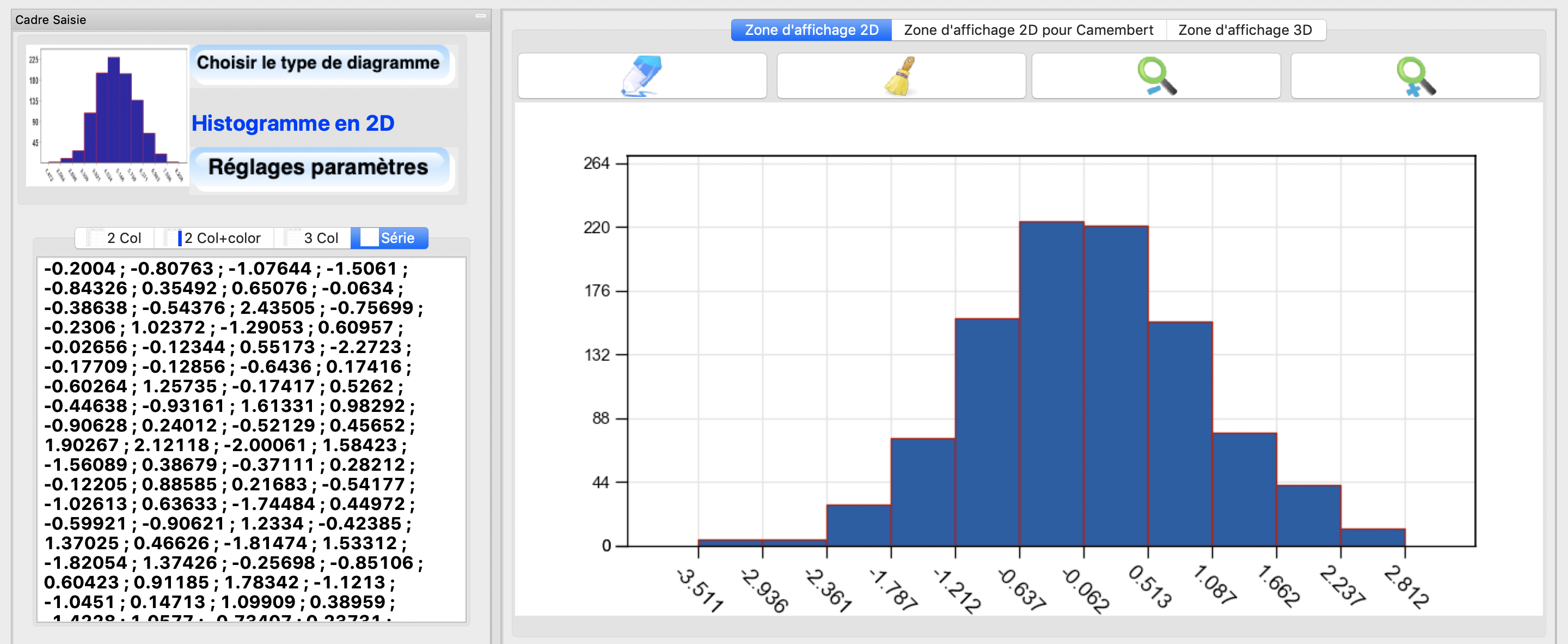Click the zoom out magnifier icon
The width and height of the screenshot is (1568, 644).
[x=1156, y=76]
